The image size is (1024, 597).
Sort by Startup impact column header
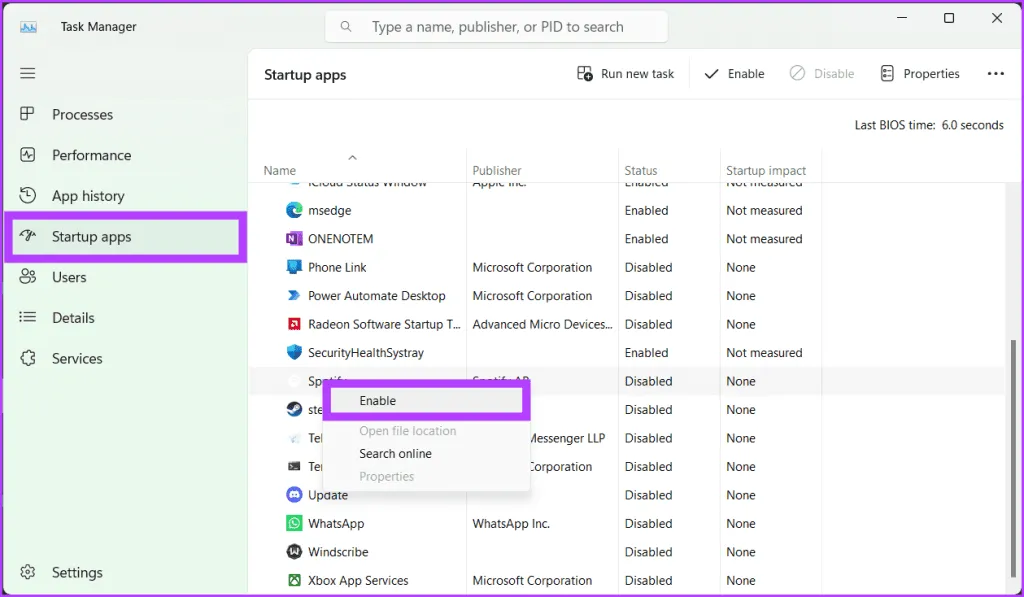click(766, 171)
